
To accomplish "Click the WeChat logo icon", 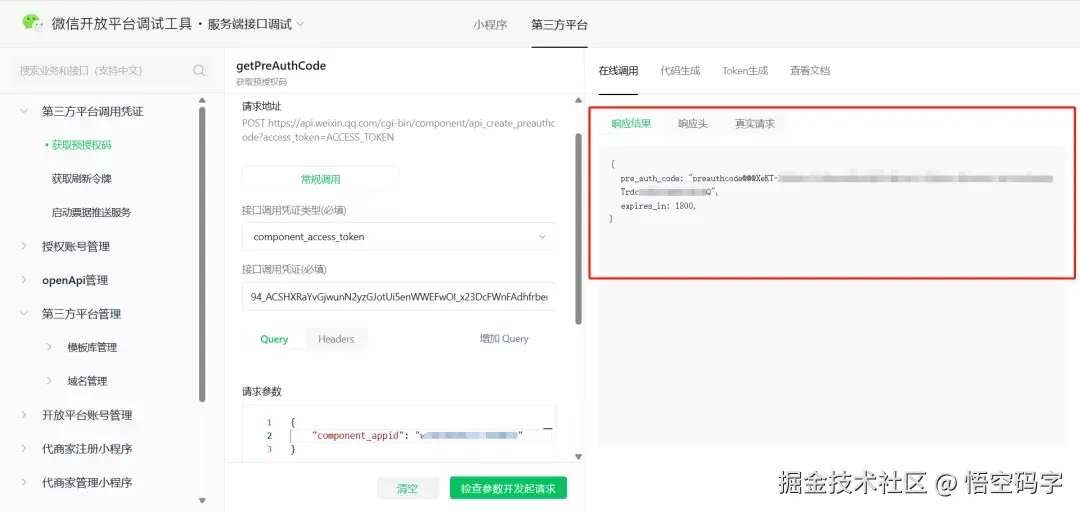I will coord(32,22).
